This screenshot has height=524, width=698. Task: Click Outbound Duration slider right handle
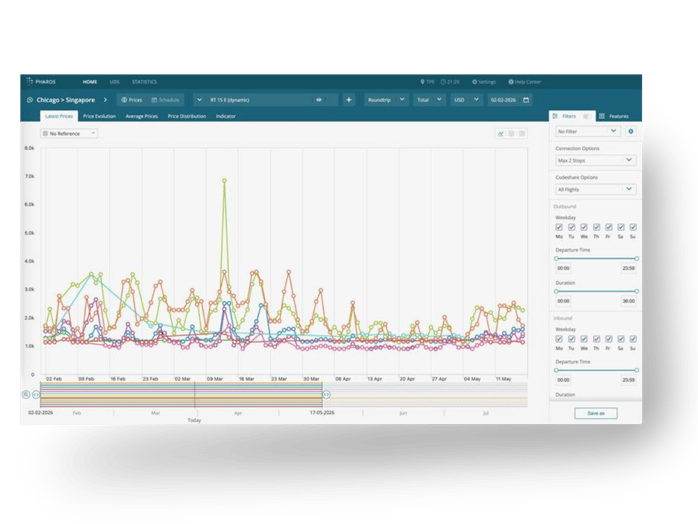637,291
